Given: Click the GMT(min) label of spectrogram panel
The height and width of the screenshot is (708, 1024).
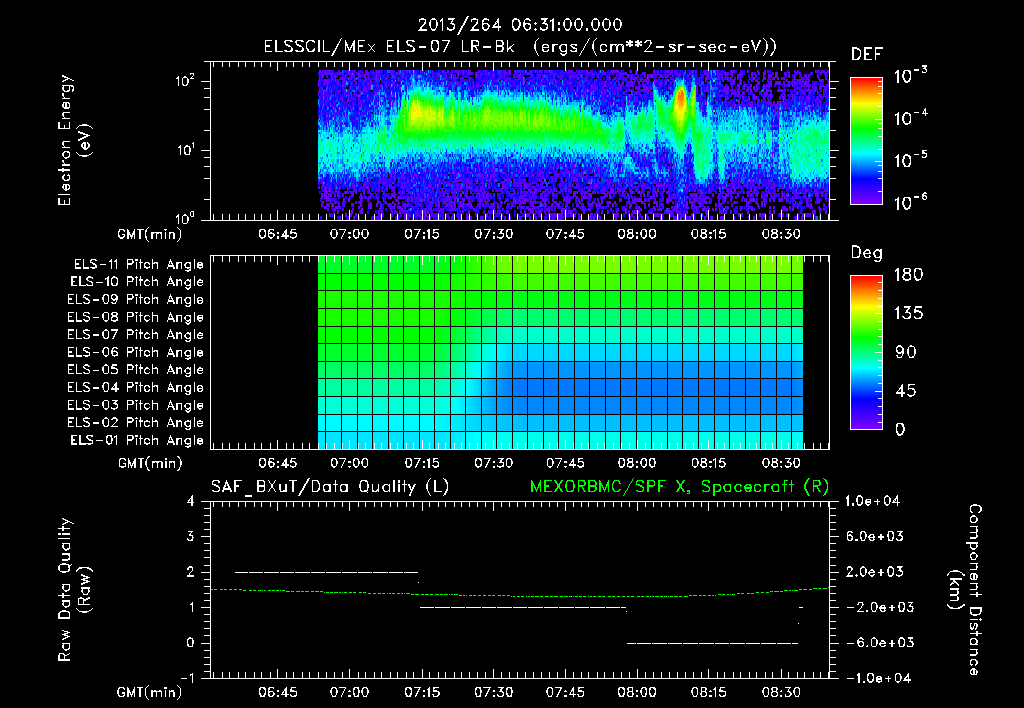Looking at the screenshot, I should coord(150,234).
